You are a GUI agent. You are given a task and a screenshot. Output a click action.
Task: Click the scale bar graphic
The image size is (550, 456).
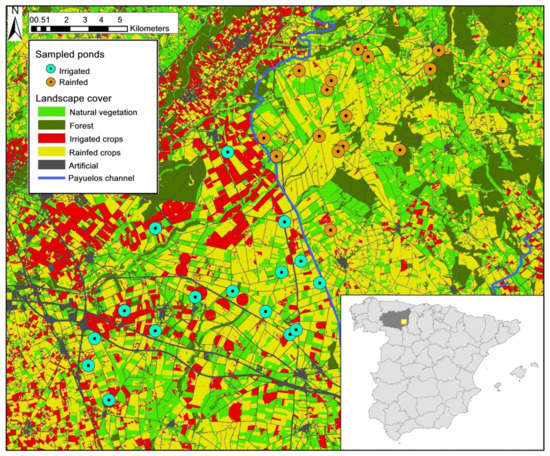tap(79, 29)
